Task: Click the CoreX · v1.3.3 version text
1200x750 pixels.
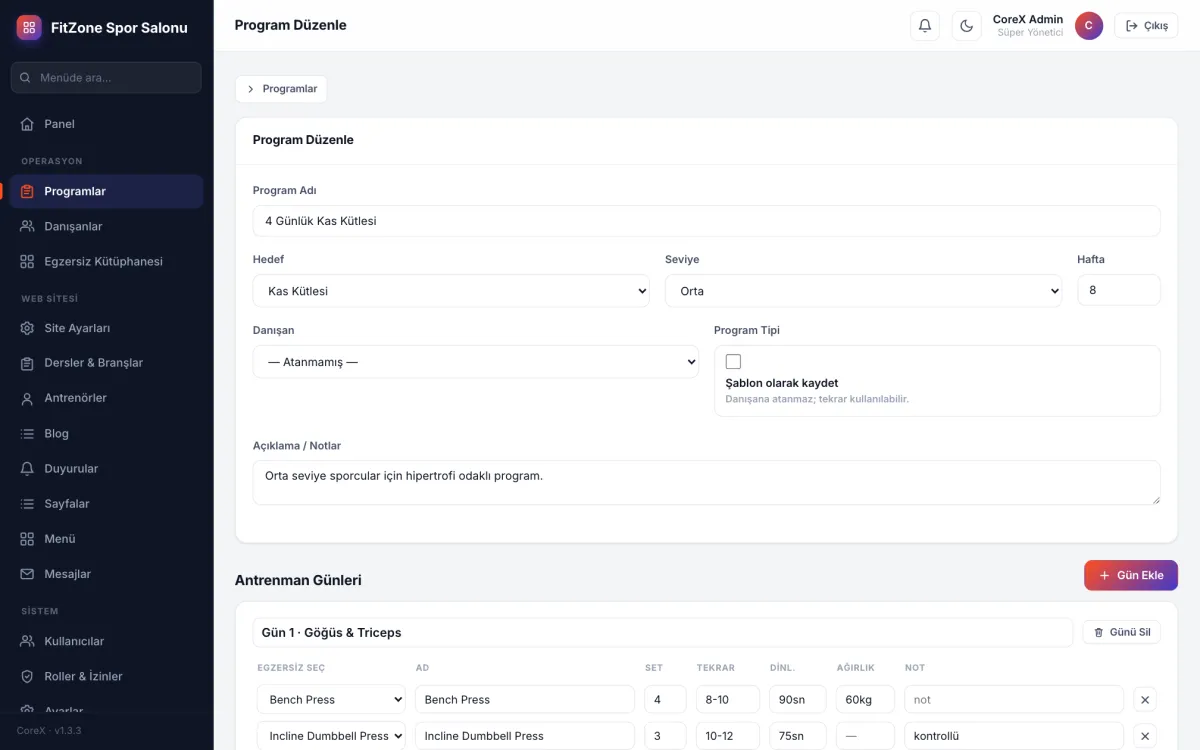Action: click(x=49, y=731)
